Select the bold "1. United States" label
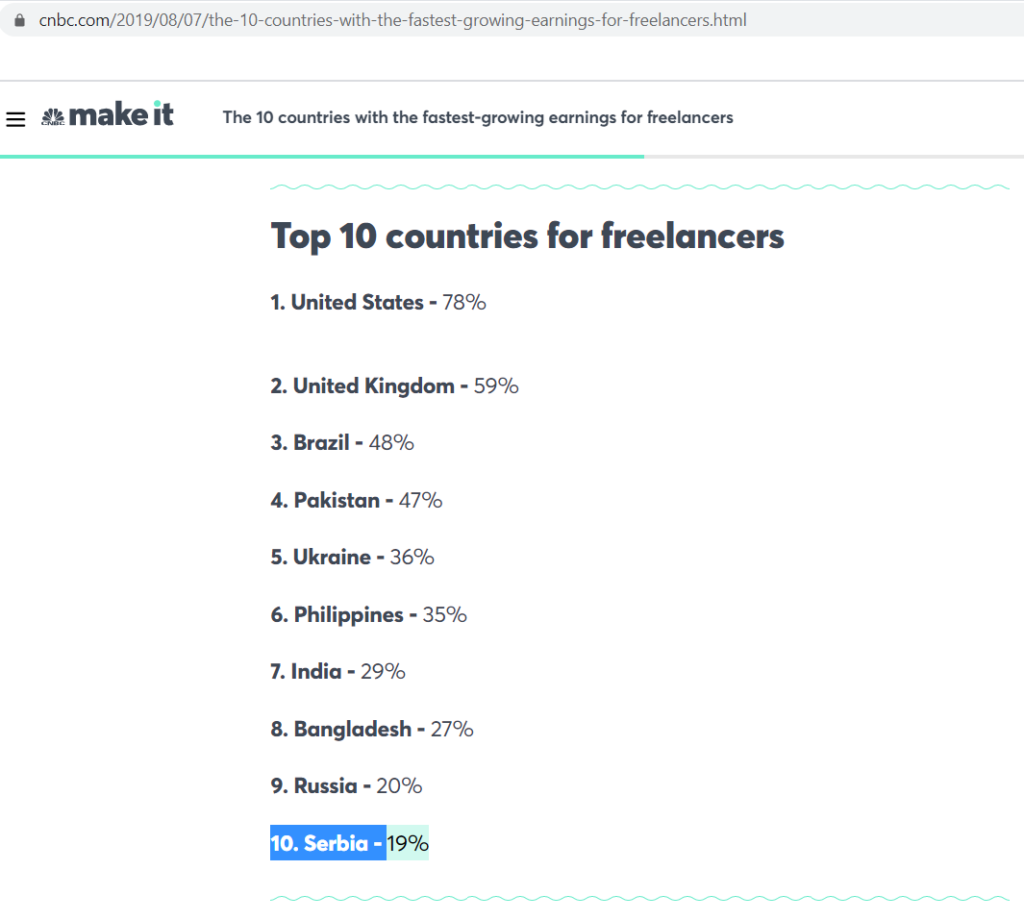1024x920 pixels. point(347,302)
